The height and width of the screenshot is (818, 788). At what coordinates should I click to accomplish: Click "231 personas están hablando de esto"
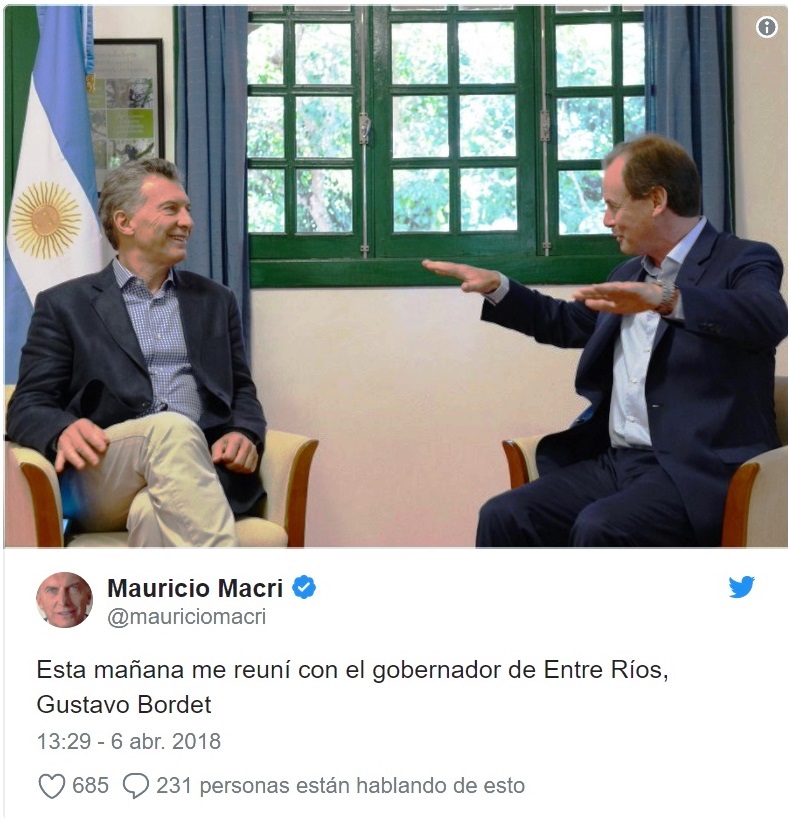340,786
